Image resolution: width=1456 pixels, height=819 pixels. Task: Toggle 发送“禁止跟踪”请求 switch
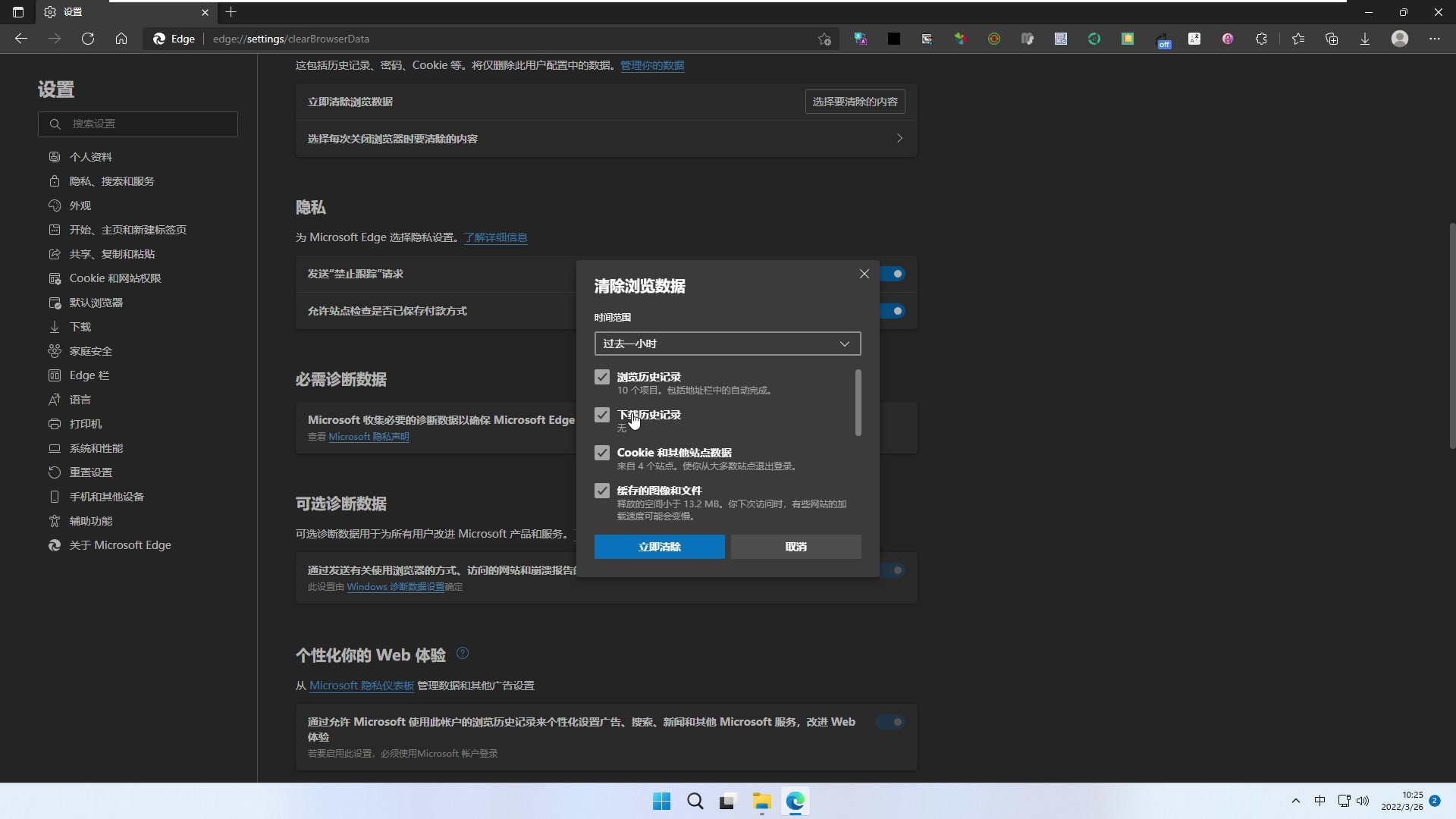[893, 274]
